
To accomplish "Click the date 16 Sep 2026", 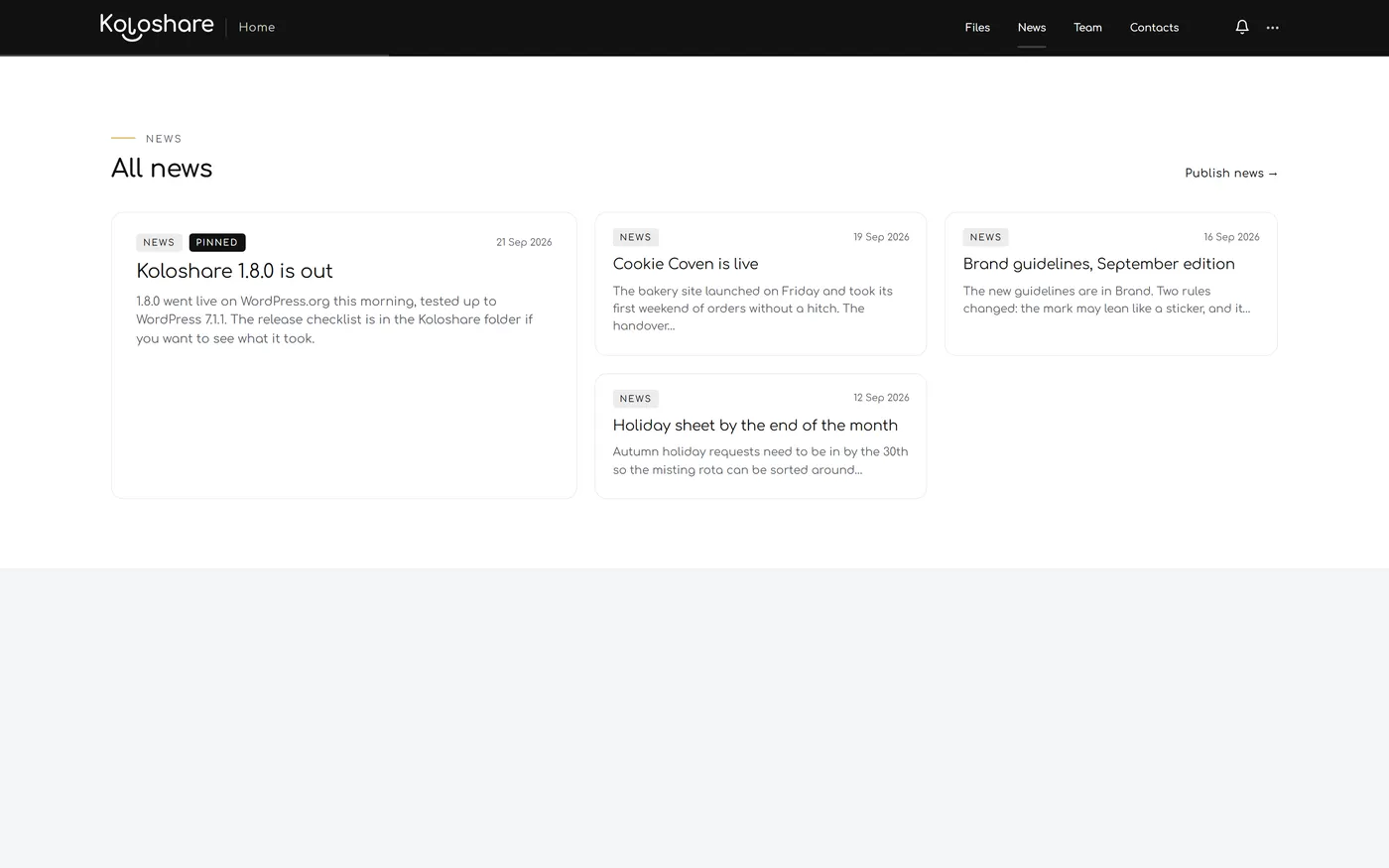I will pyautogui.click(x=1231, y=237).
